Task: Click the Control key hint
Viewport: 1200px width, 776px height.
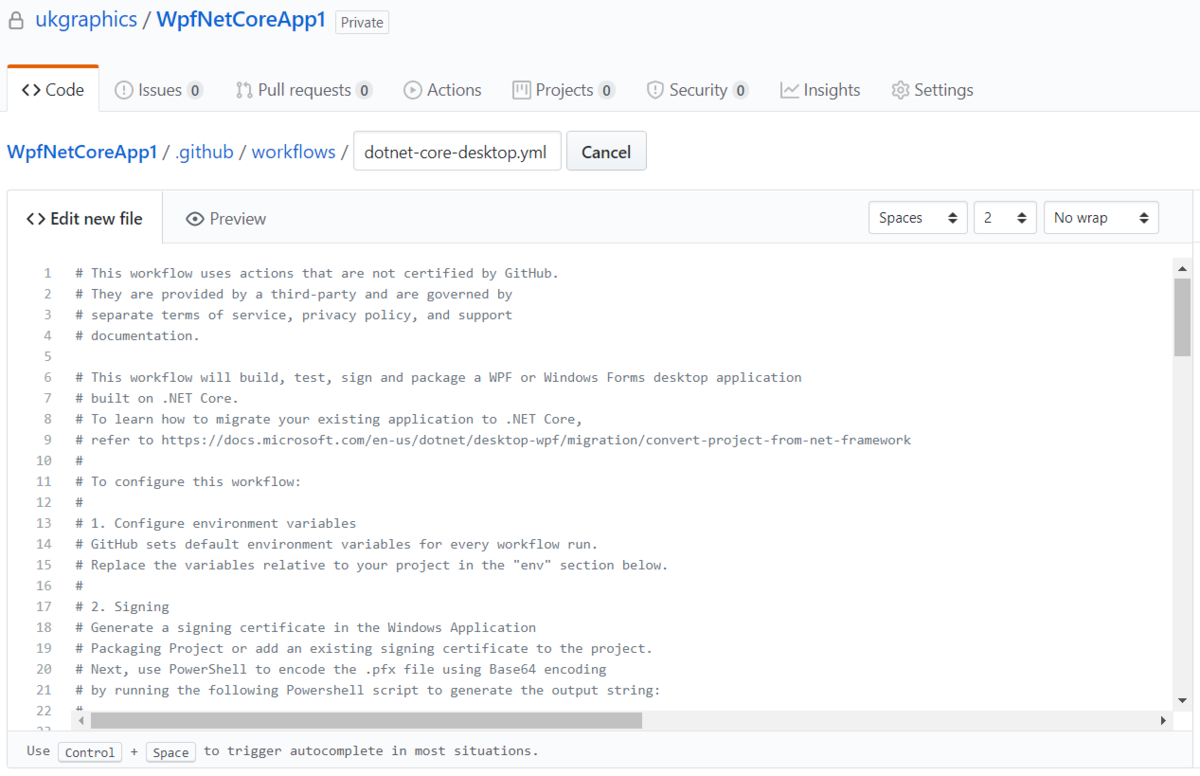Action: (90, 752)
